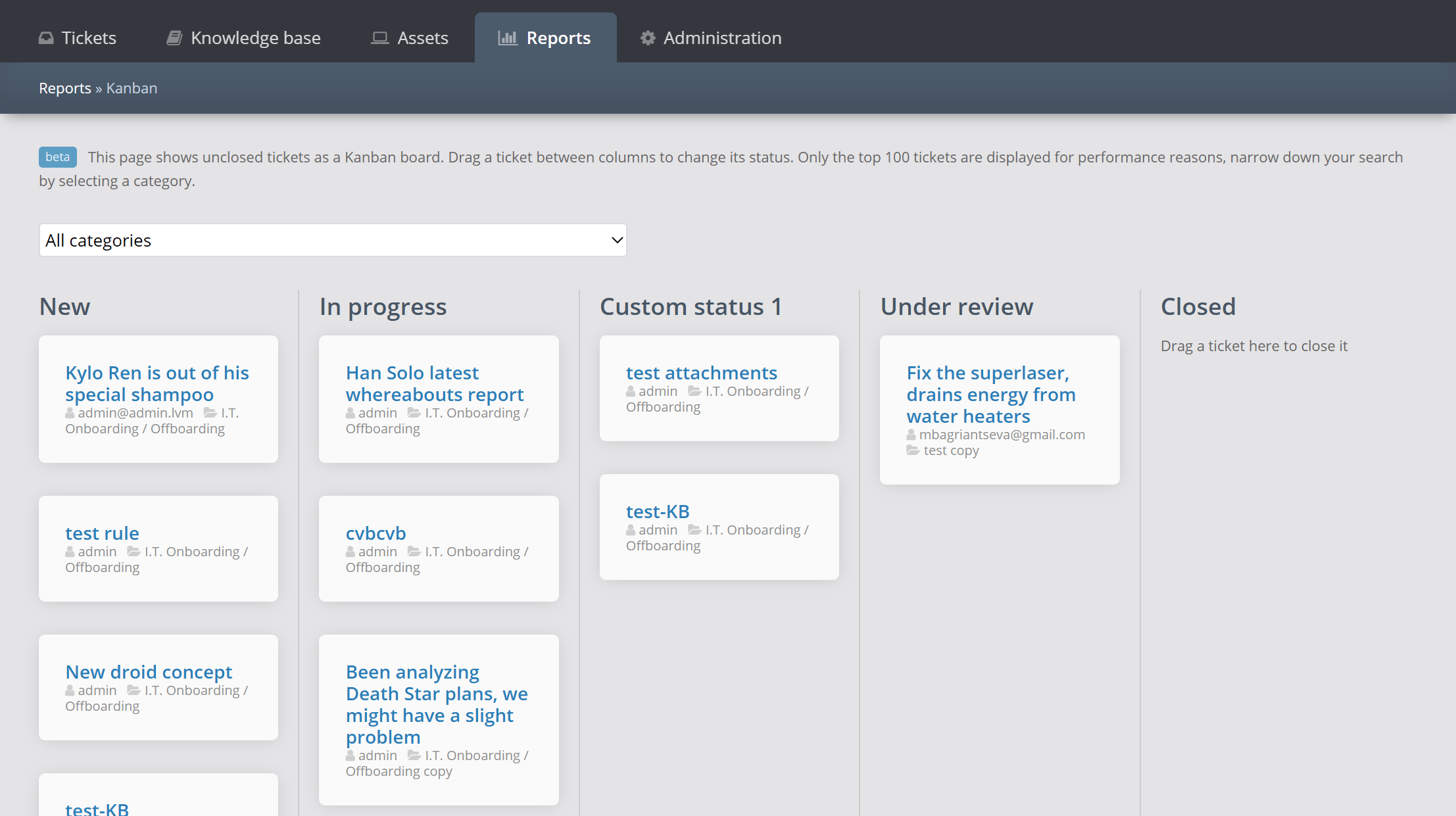1456x816 pixels.
Task: Click the folder icon on Fix the superlaser card
Action: point(913,450)
